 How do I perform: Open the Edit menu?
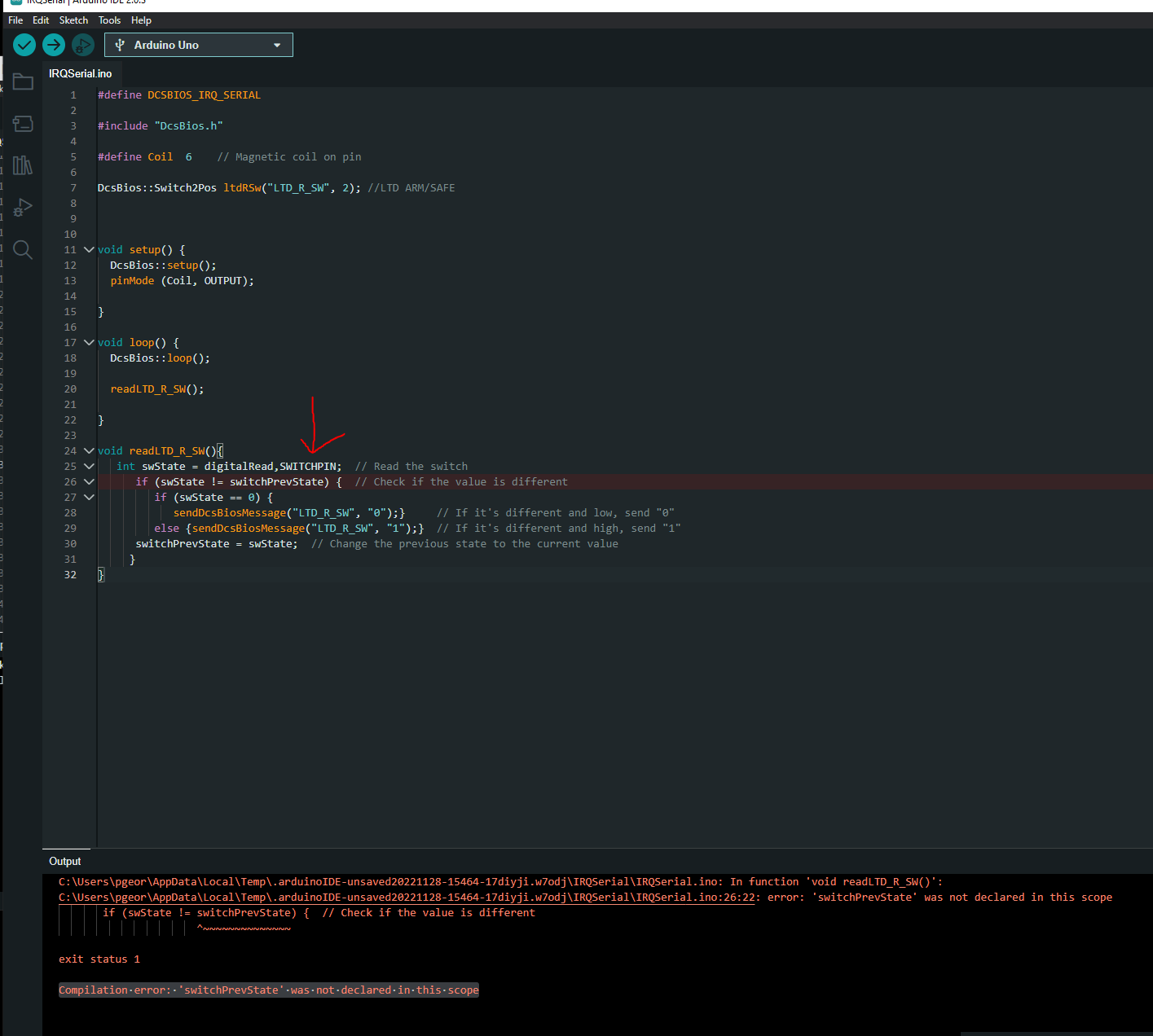41,20
